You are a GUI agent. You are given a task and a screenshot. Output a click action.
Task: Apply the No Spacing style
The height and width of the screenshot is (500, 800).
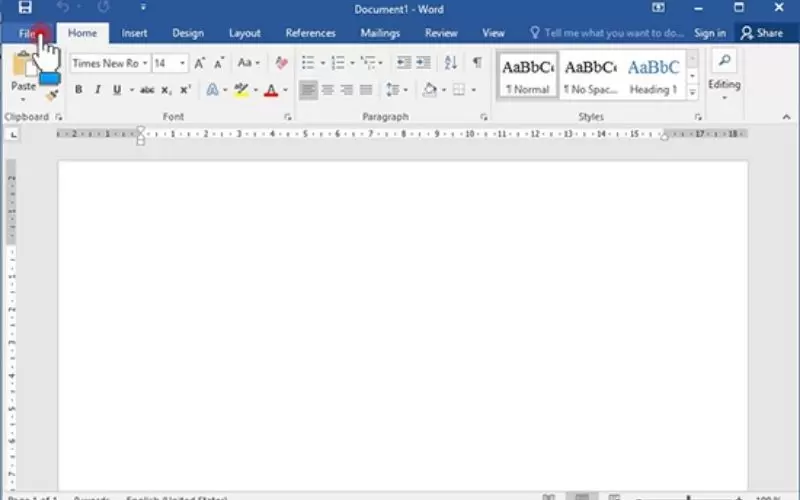pyautogui.click(x=590, y=76)
